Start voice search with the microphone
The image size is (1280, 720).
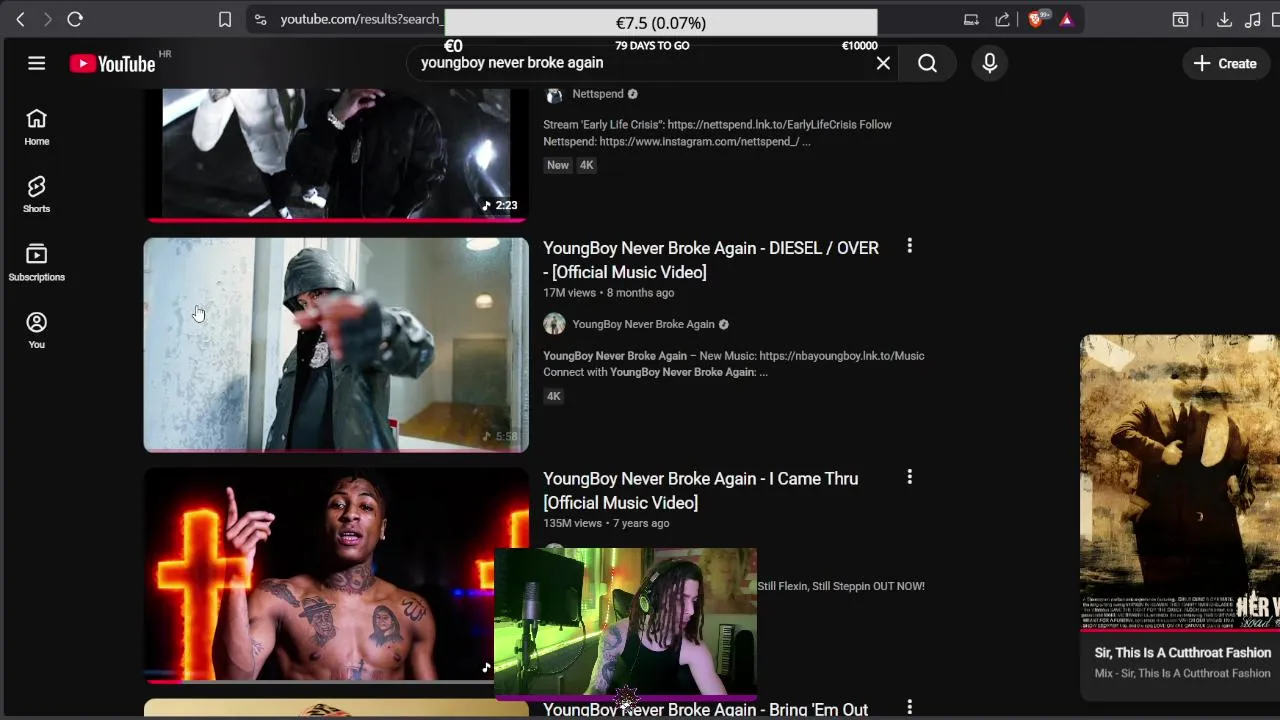coord(990,63)
